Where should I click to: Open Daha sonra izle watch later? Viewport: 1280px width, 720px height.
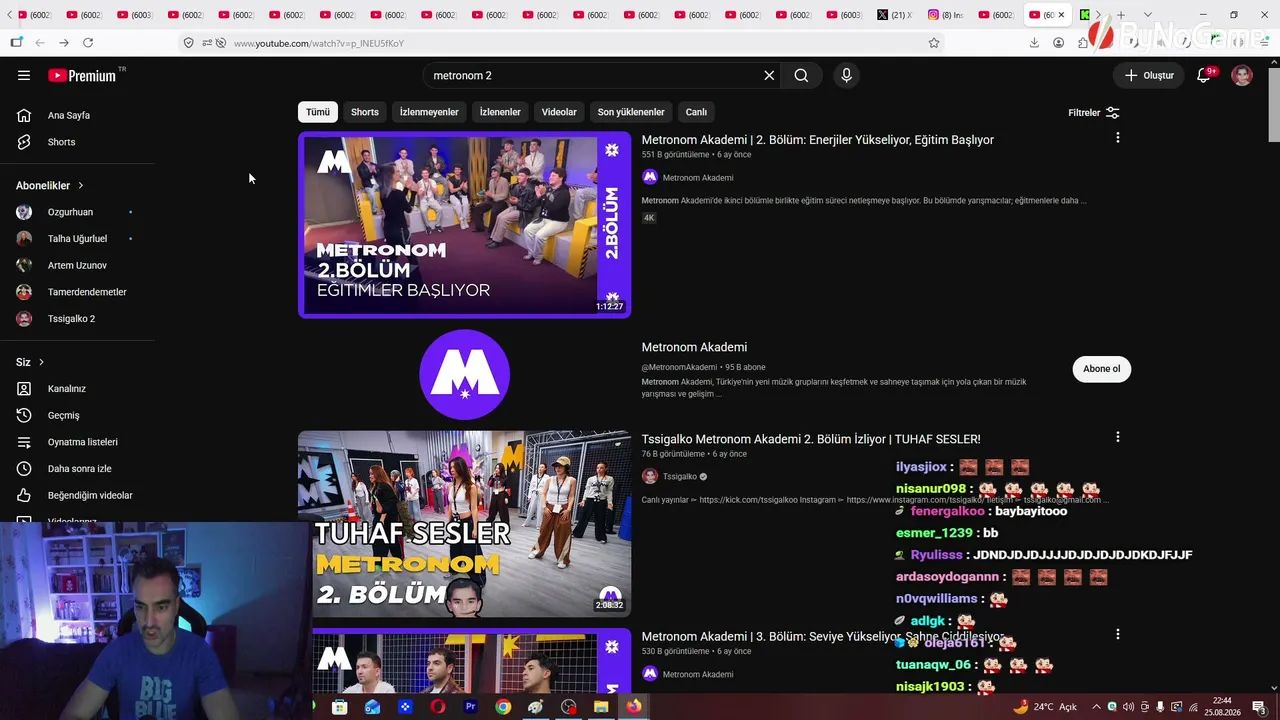79,469
